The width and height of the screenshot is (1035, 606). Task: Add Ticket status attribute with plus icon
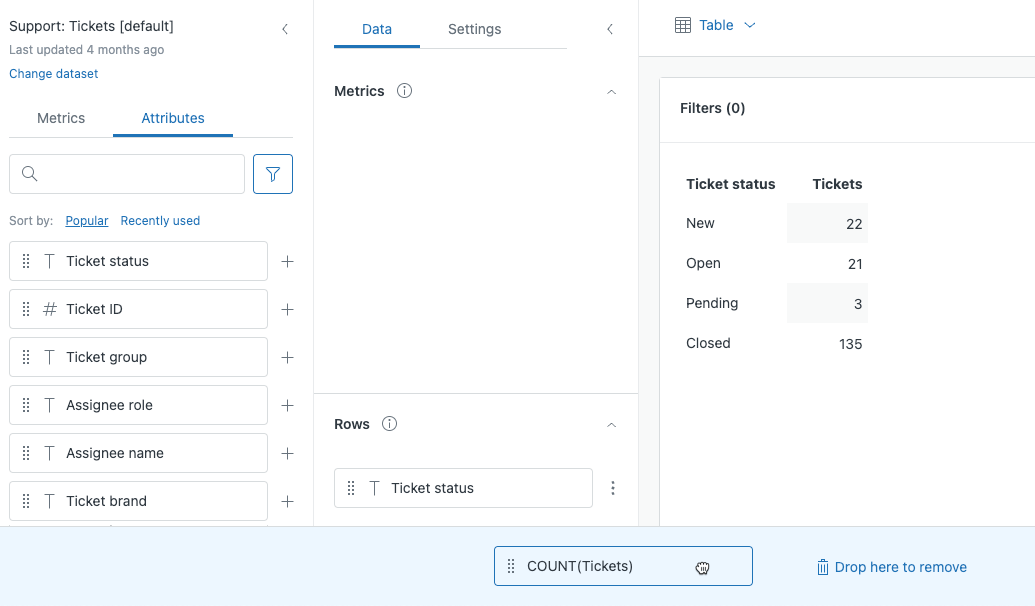click(x=287, y=261)
